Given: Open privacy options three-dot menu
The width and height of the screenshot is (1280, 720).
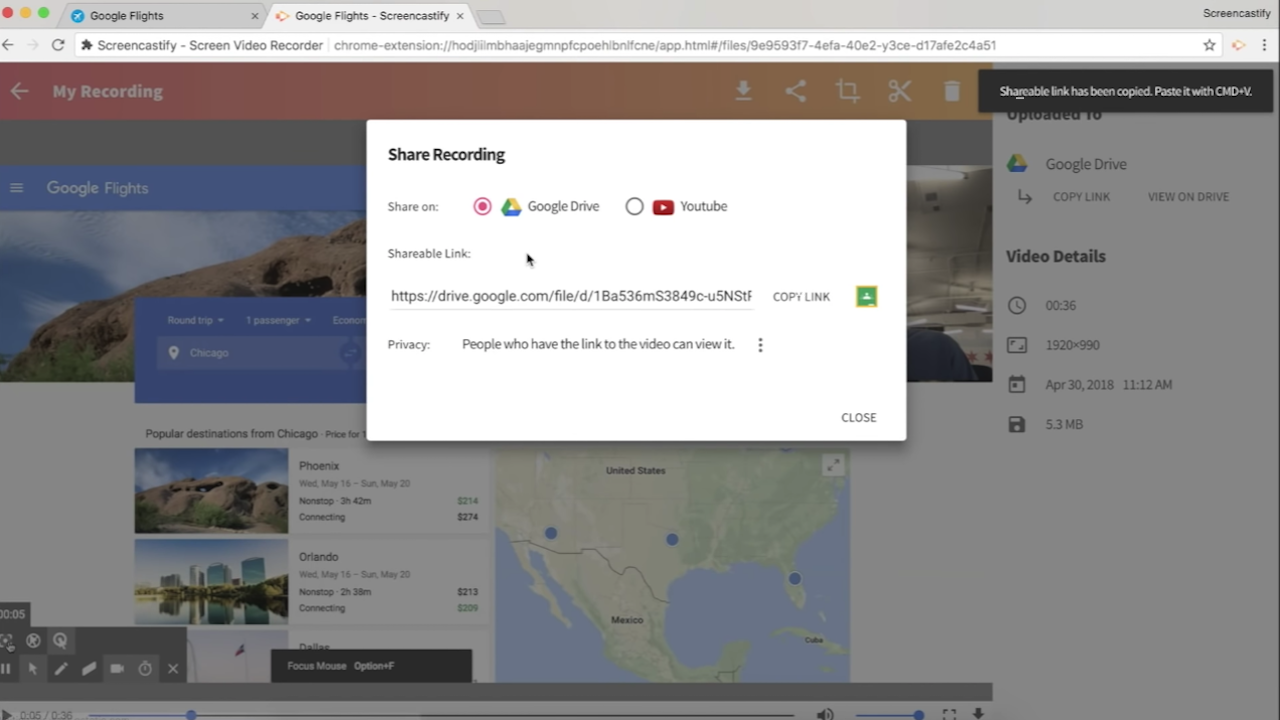Looking at the screenshot, I should click(760, 345).
